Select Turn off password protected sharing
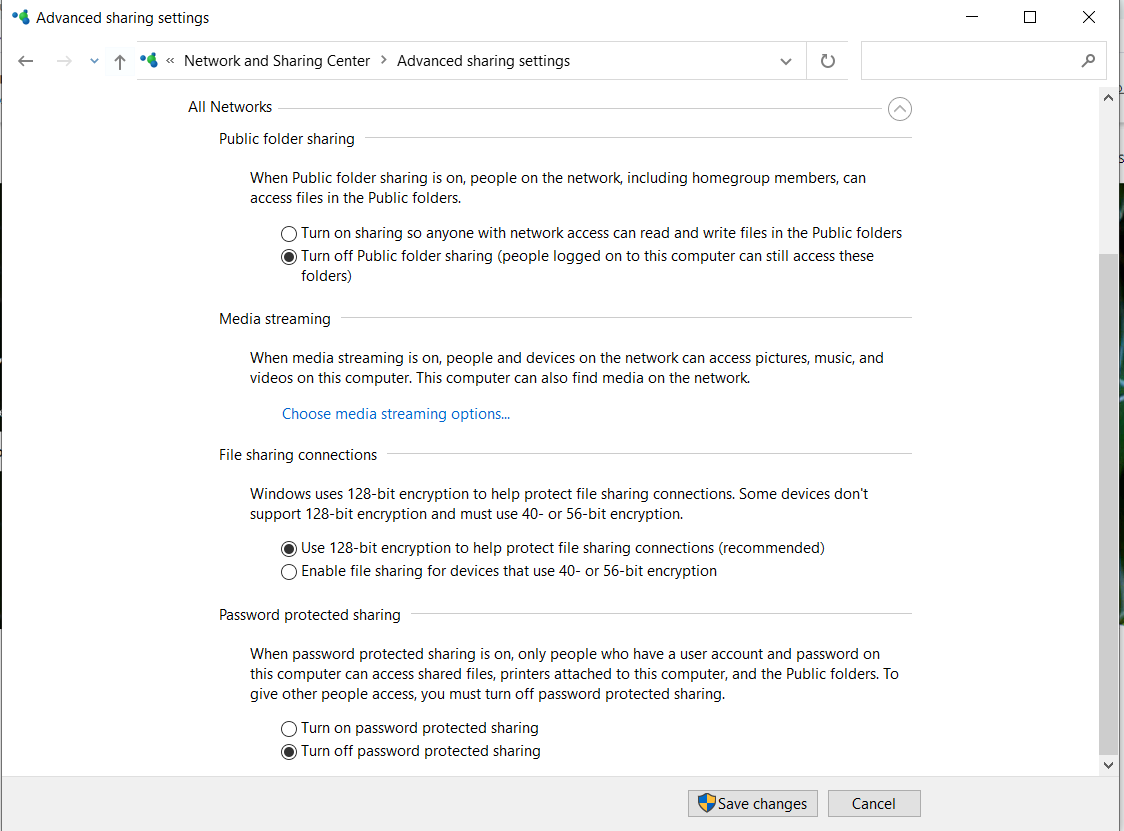This screenshot has width=1124, height=831. 411,751
